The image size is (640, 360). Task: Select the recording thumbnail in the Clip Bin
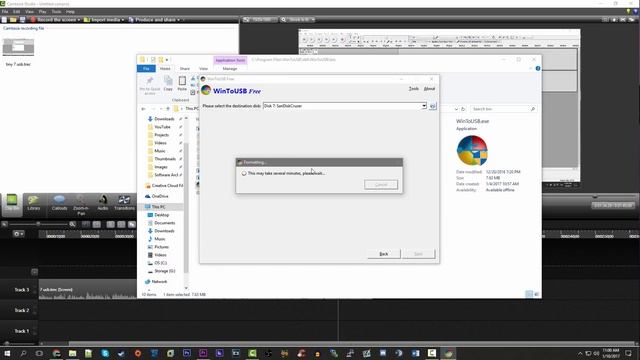pyautogui.click(x=18, y=47)
